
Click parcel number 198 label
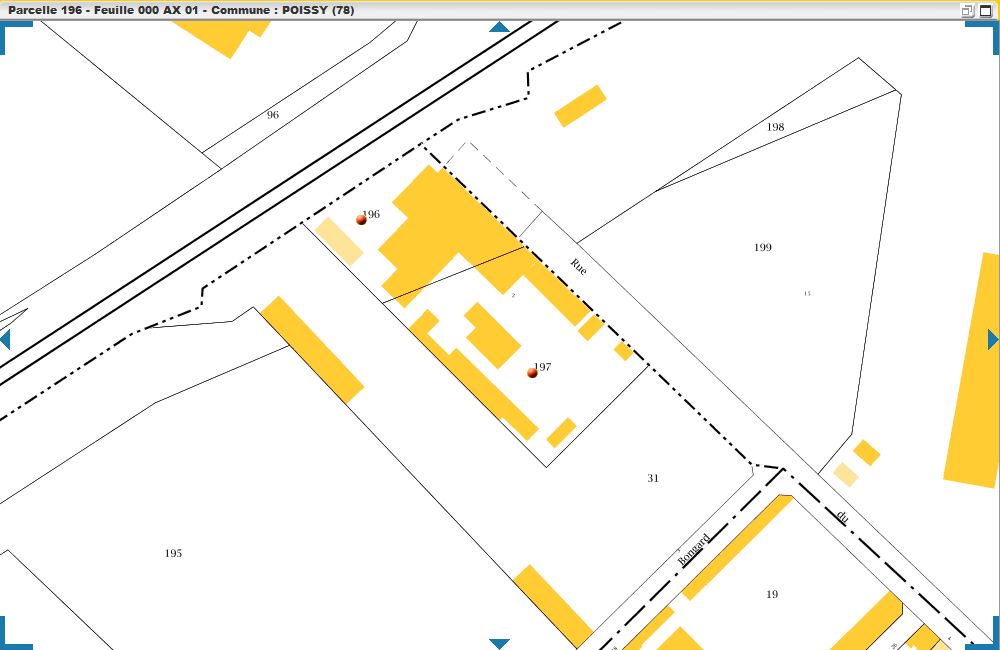[x=775, y=127]
